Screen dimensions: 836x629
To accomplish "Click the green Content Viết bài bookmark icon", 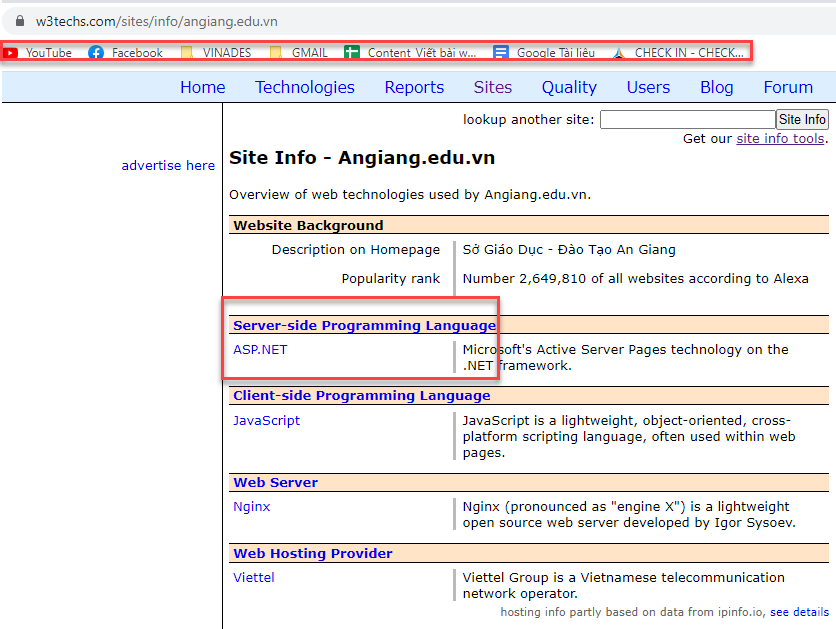I will tap(352, 53).
